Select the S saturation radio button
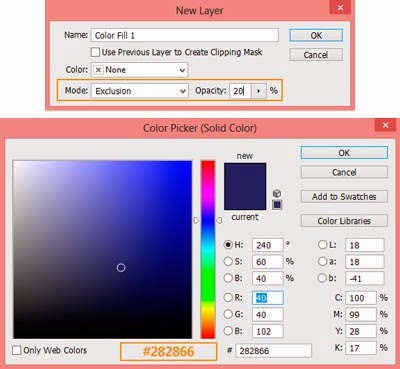 point(228,261)
